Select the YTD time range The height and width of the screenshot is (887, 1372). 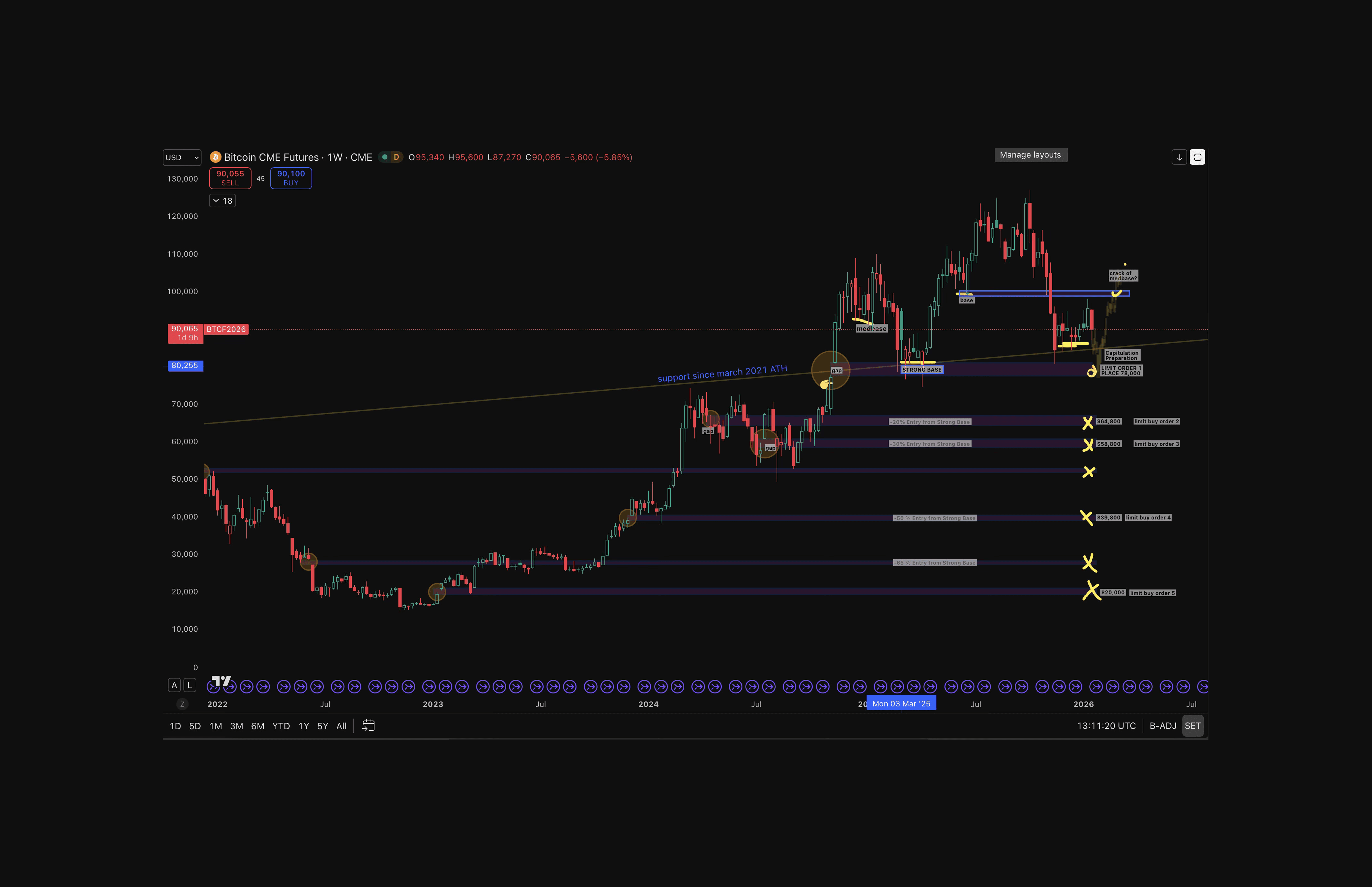[281, 726]
